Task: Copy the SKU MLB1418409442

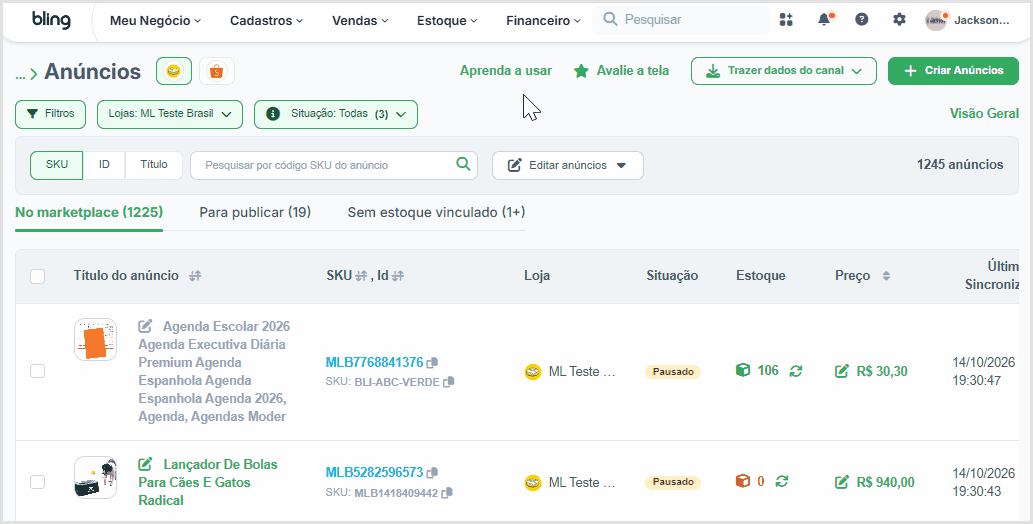Action: 447,492
